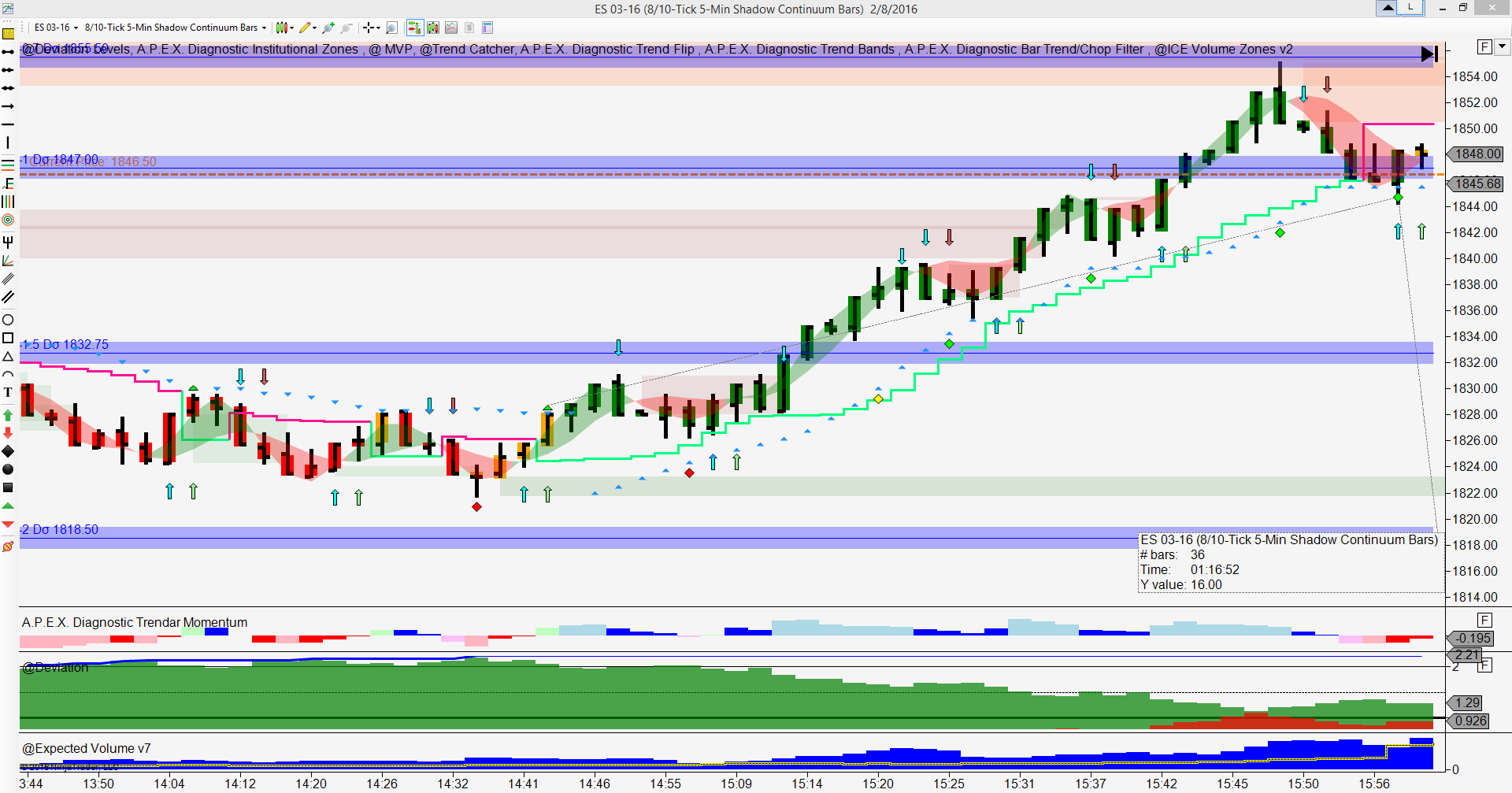Open the chart Properties icon
The width and height of the screenshot is (1512, 793).
click(x=487, y=28)
